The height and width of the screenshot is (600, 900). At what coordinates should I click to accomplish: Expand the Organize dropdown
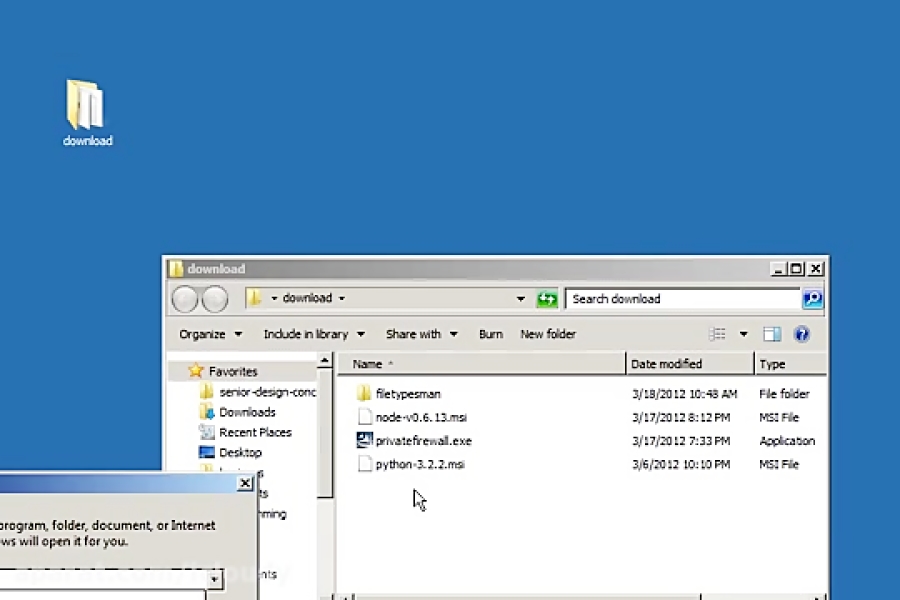coord(210,333)
